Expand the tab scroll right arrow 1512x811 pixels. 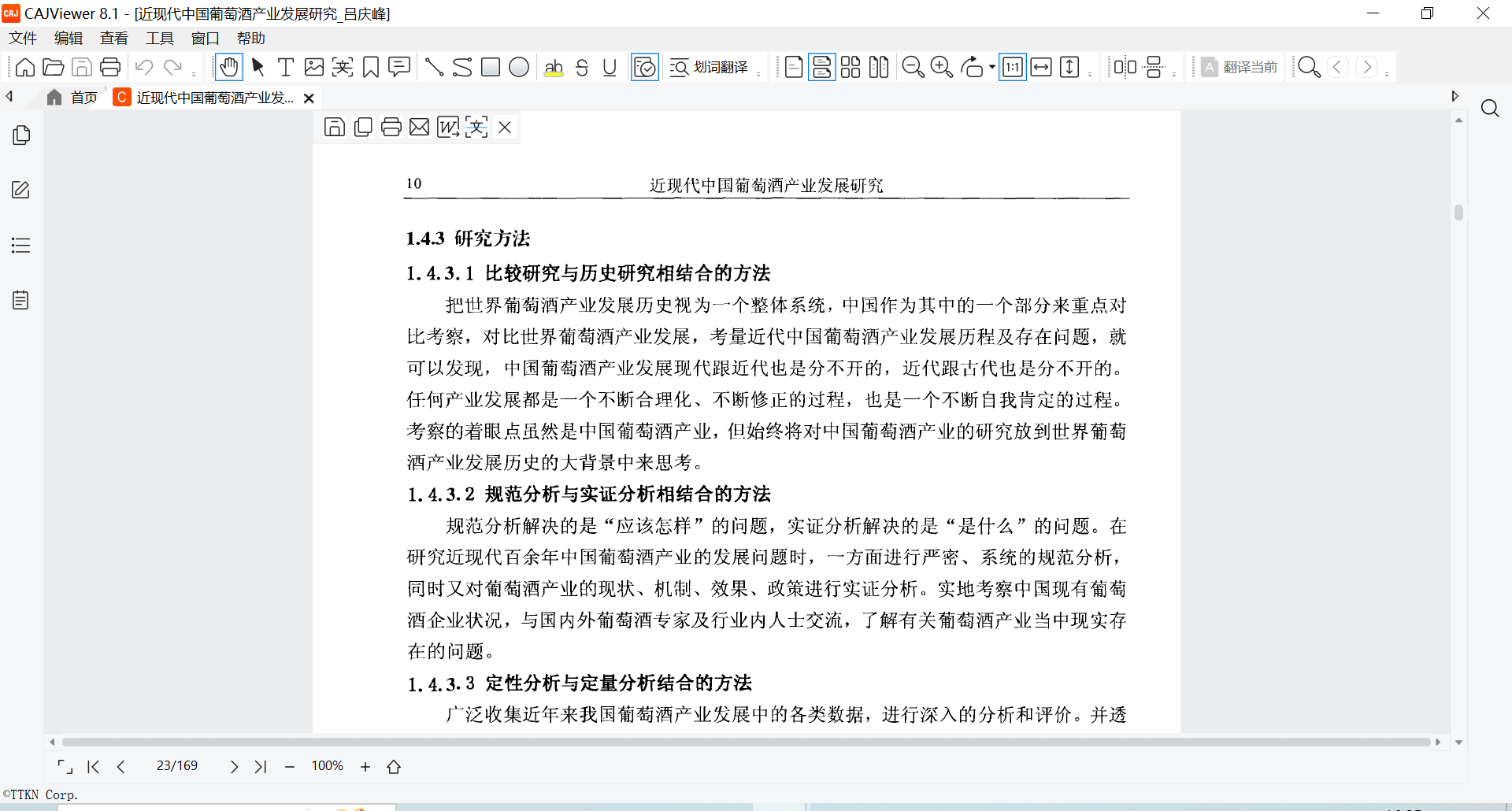pyautogui.click(x=1455, y=96)
